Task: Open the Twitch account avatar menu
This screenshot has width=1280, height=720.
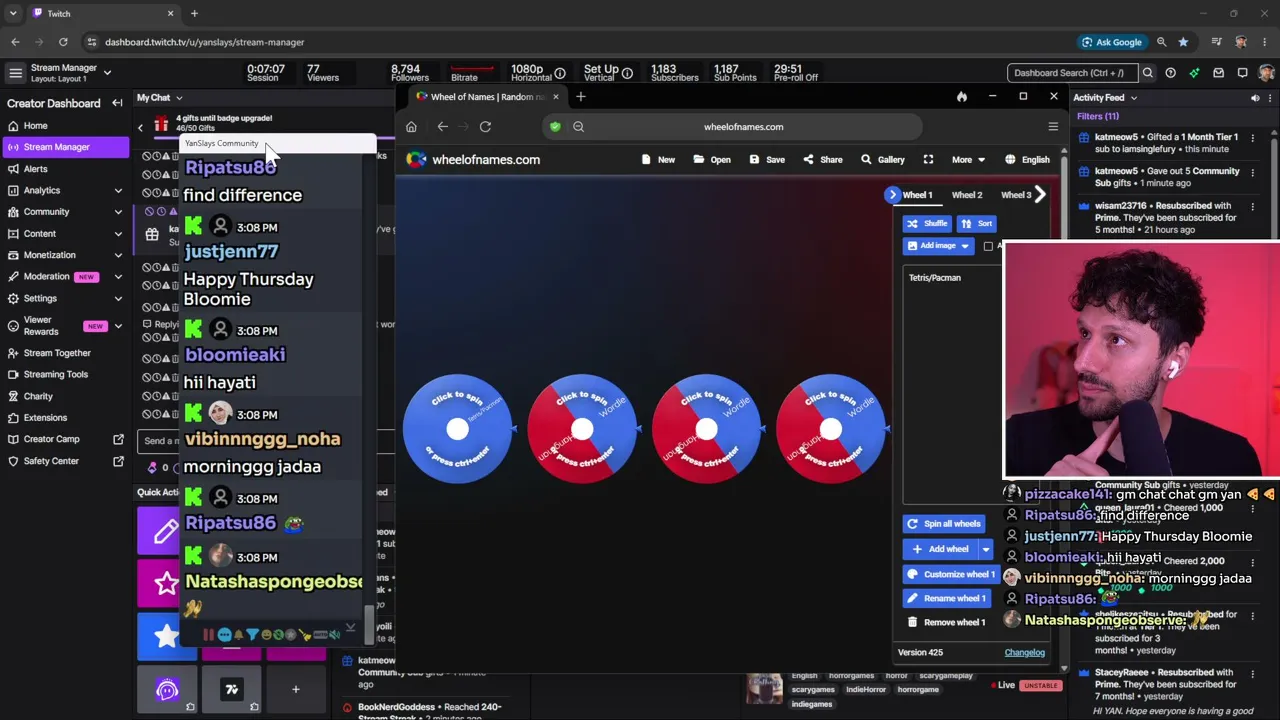Action: 1267,73
